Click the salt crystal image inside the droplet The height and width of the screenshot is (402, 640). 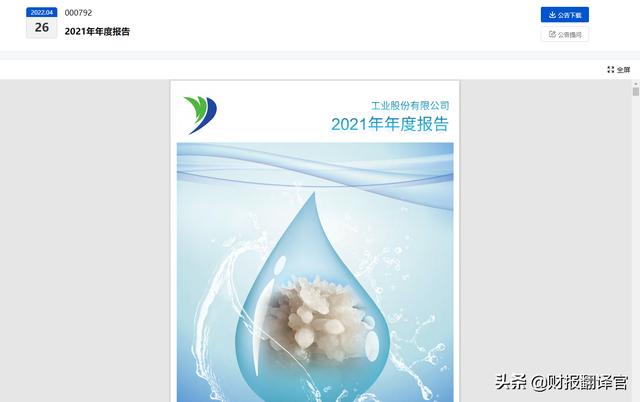[316, 316]
